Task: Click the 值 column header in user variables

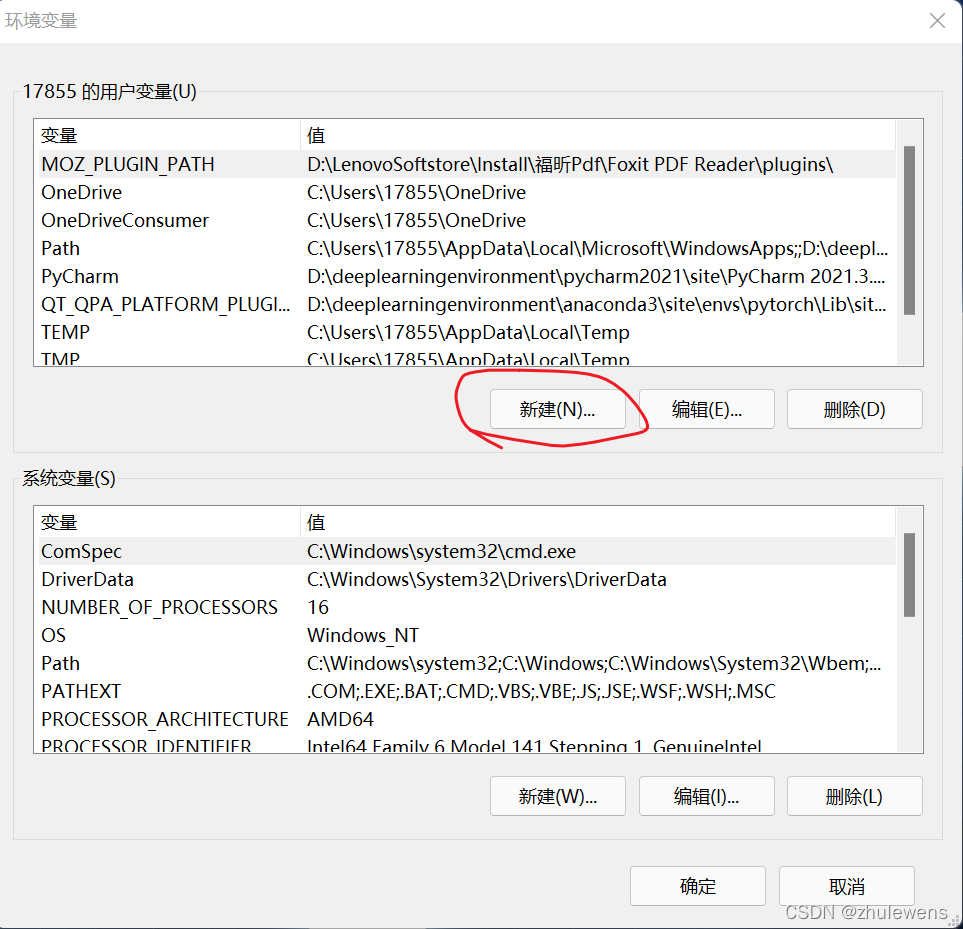Action: [x=598, y=135]
